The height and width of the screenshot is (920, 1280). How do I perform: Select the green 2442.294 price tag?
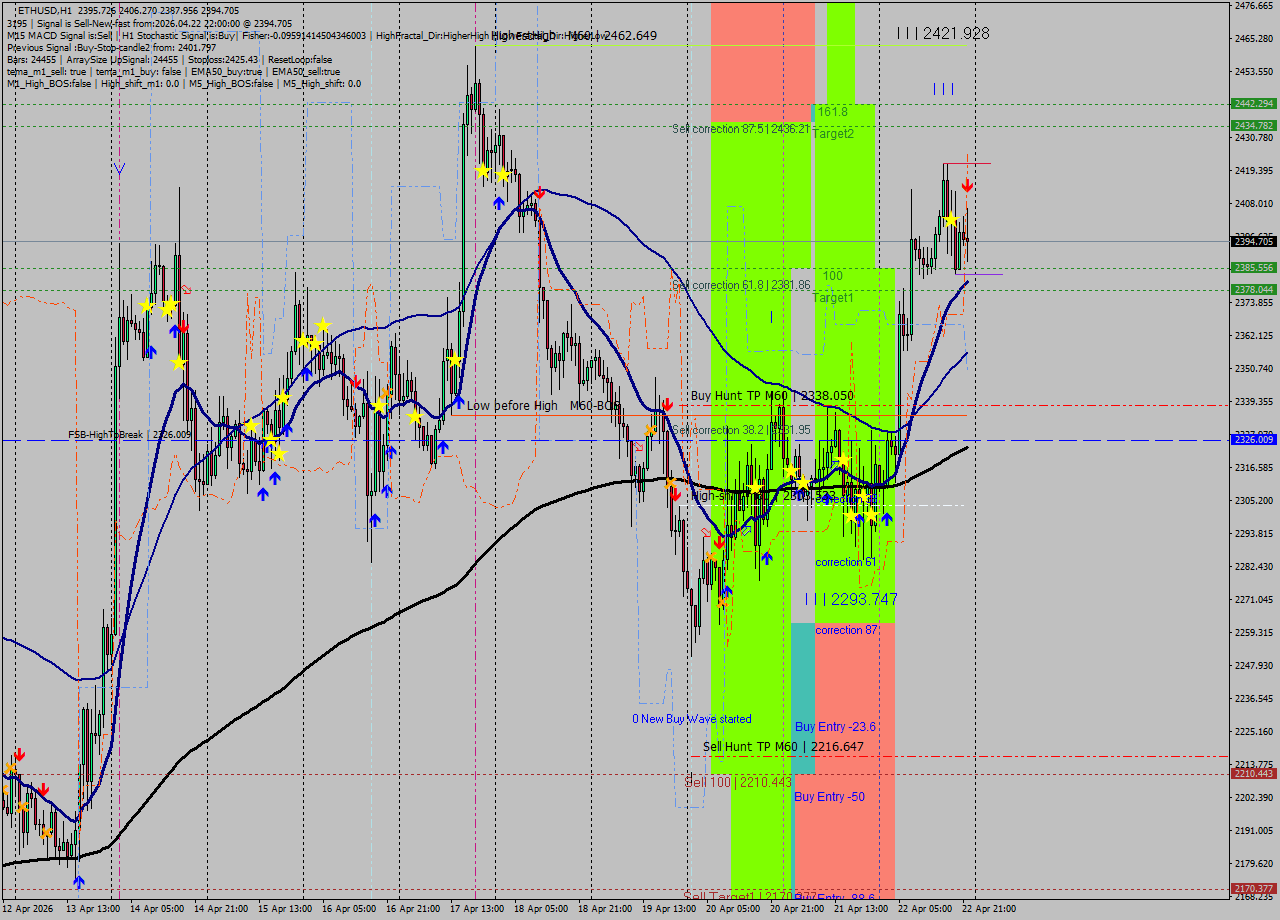[x=1253, y=103]
